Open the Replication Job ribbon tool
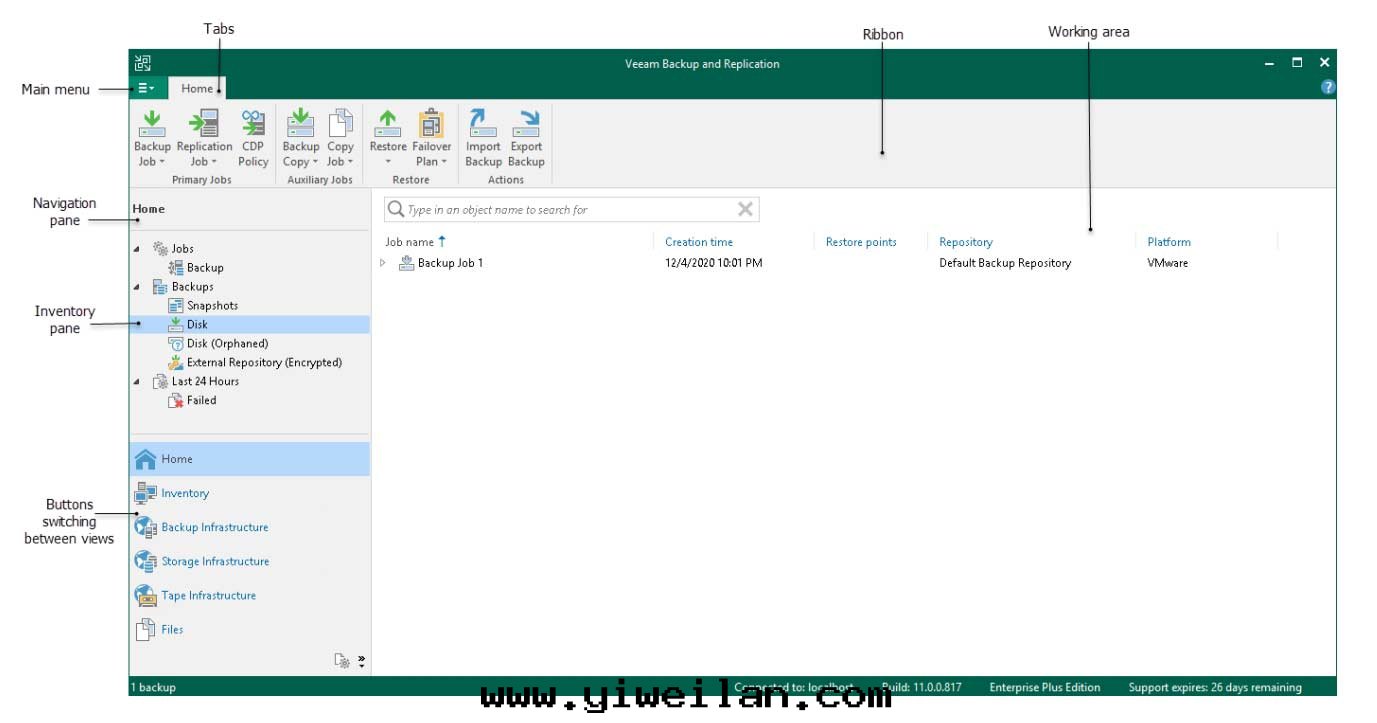The height and width of the screenshot is (723, 1377). (x=204, y=124)
